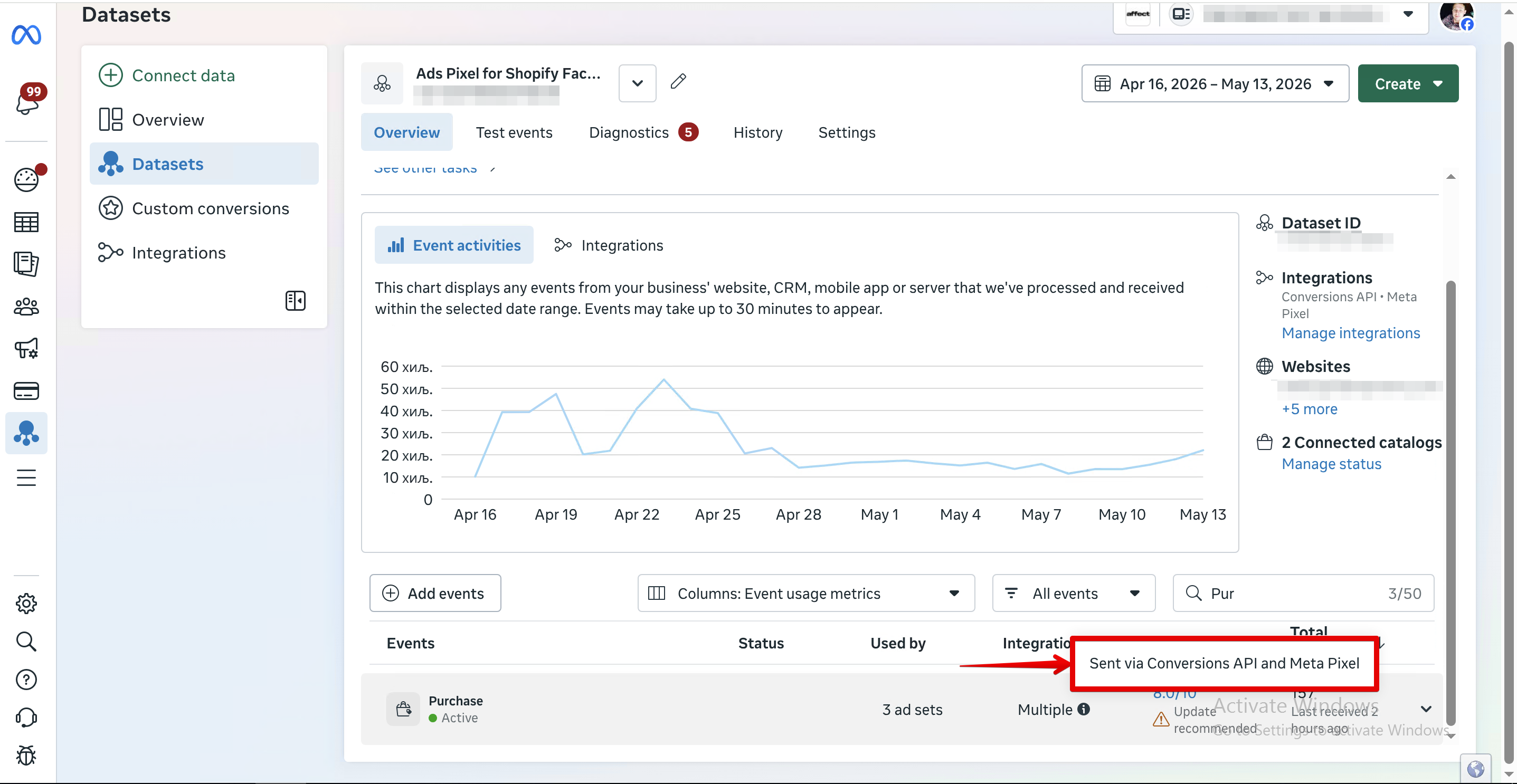The width and height of the screenshot is (1517, 784).
Task: Click the info icon next to Multiple
Action: [1084, 709]
